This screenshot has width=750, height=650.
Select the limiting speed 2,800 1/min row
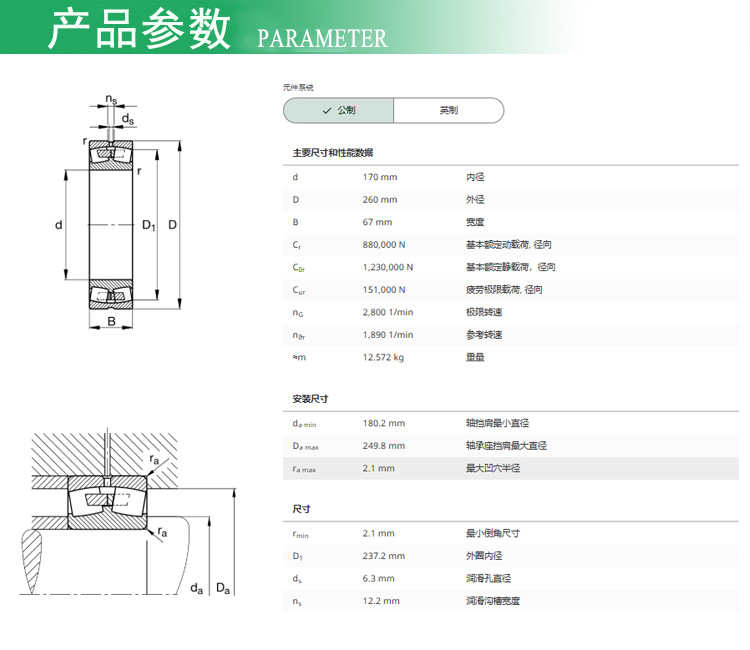click(511, 312)
